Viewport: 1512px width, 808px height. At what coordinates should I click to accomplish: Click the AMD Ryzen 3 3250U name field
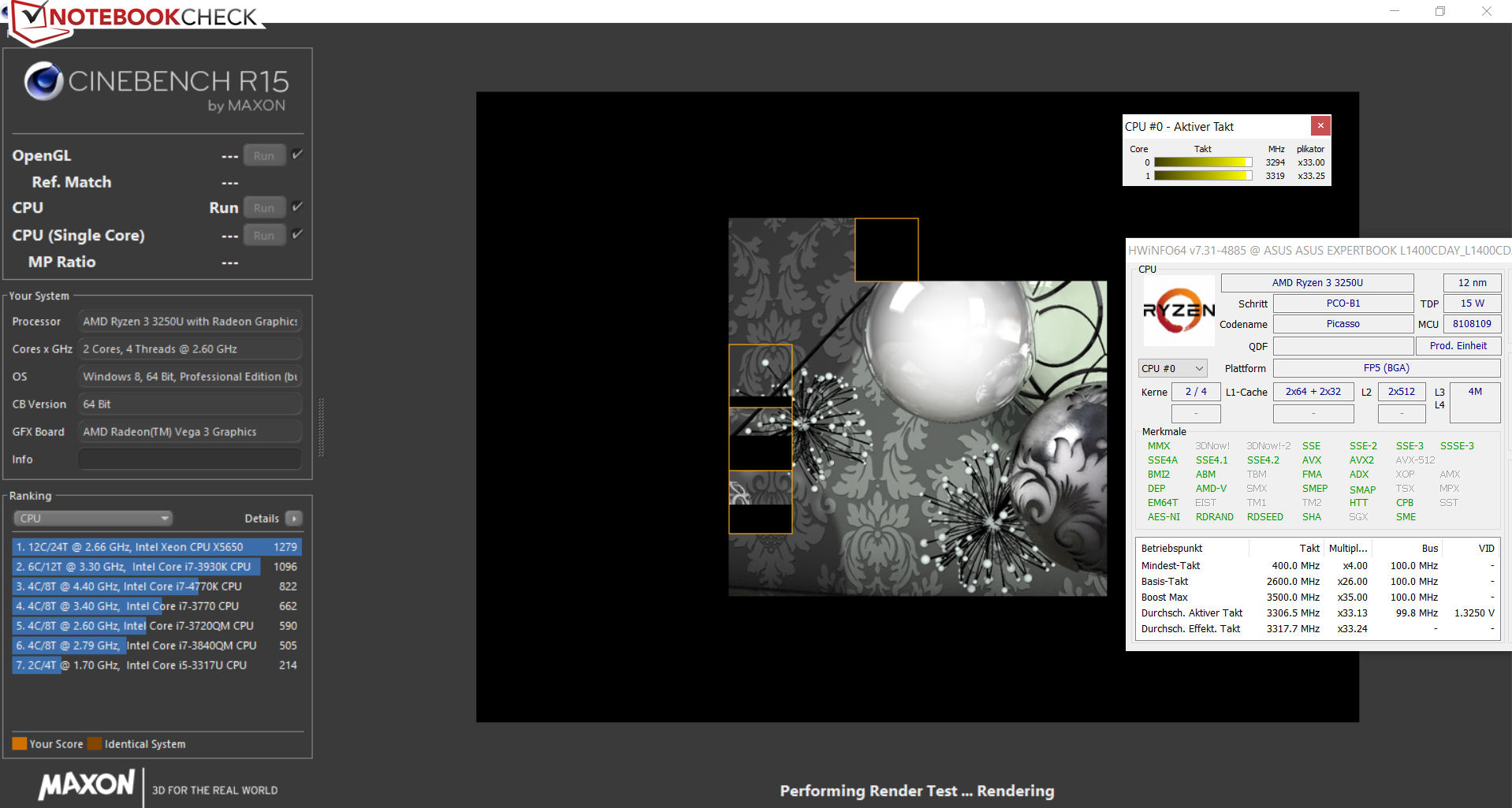(x=1317, y=283)
